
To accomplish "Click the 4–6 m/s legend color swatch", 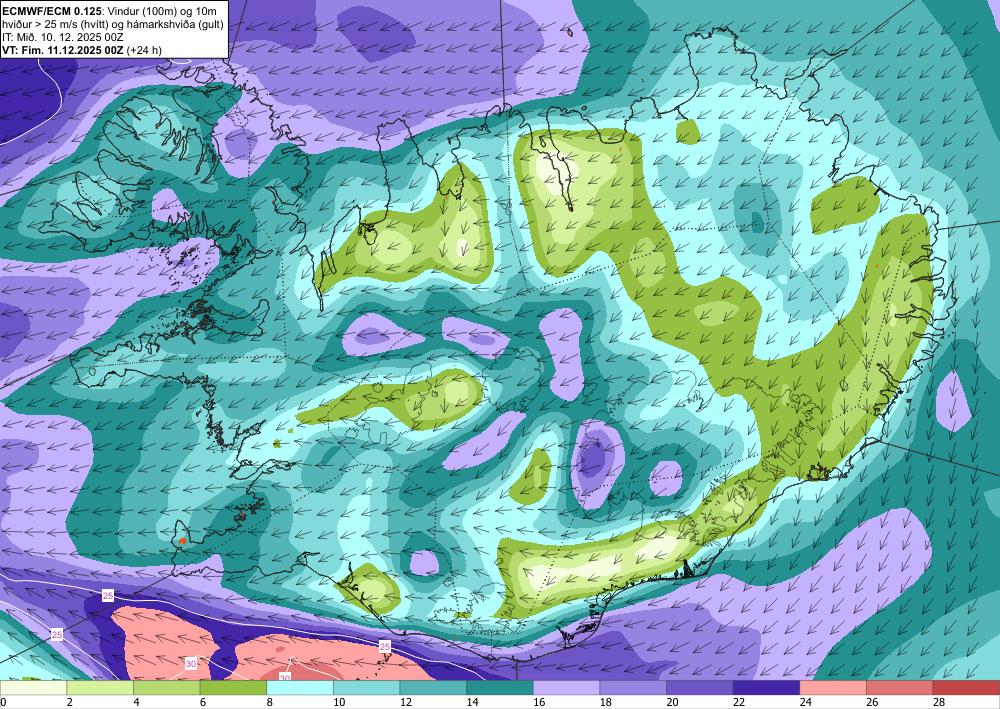I will click(x=166, y=688).
